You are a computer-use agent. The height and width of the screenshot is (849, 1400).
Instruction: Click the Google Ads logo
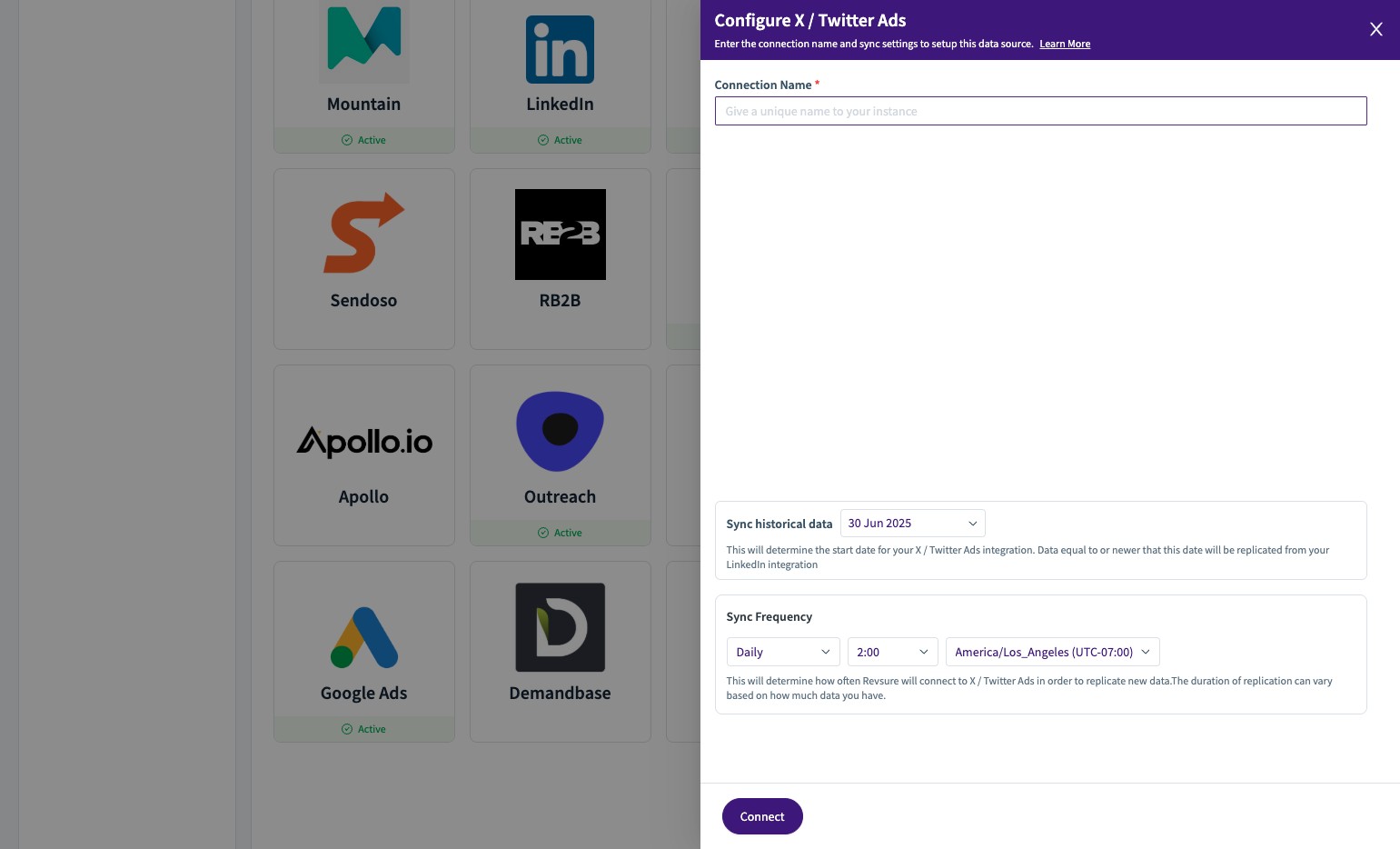coord(363,637)
